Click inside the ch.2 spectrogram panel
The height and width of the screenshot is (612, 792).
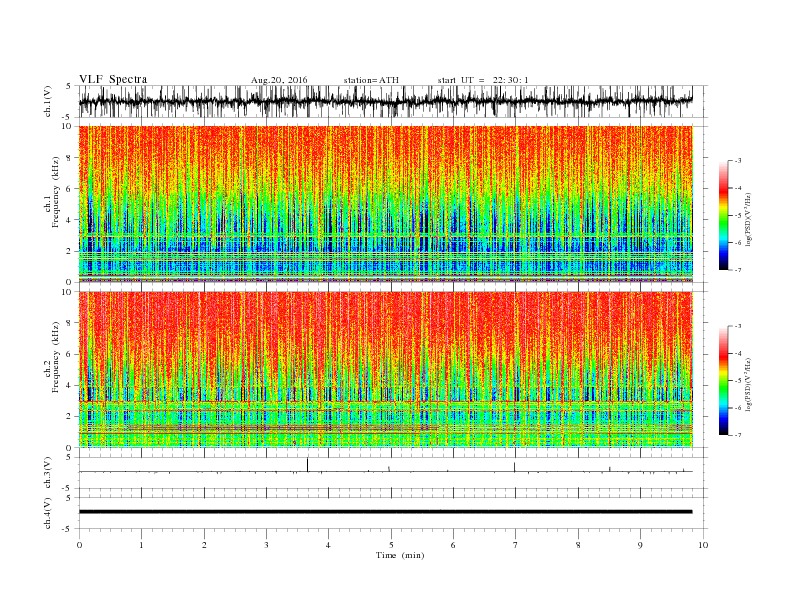coord(386,369)
